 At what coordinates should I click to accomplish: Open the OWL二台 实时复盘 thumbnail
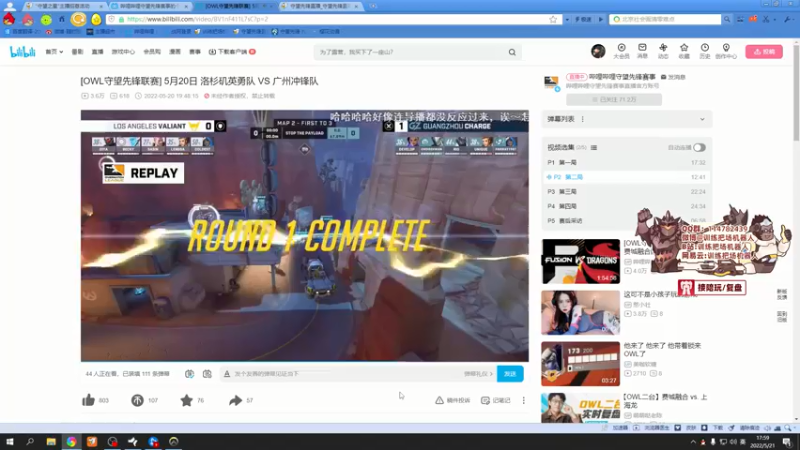tap(581, 408)
